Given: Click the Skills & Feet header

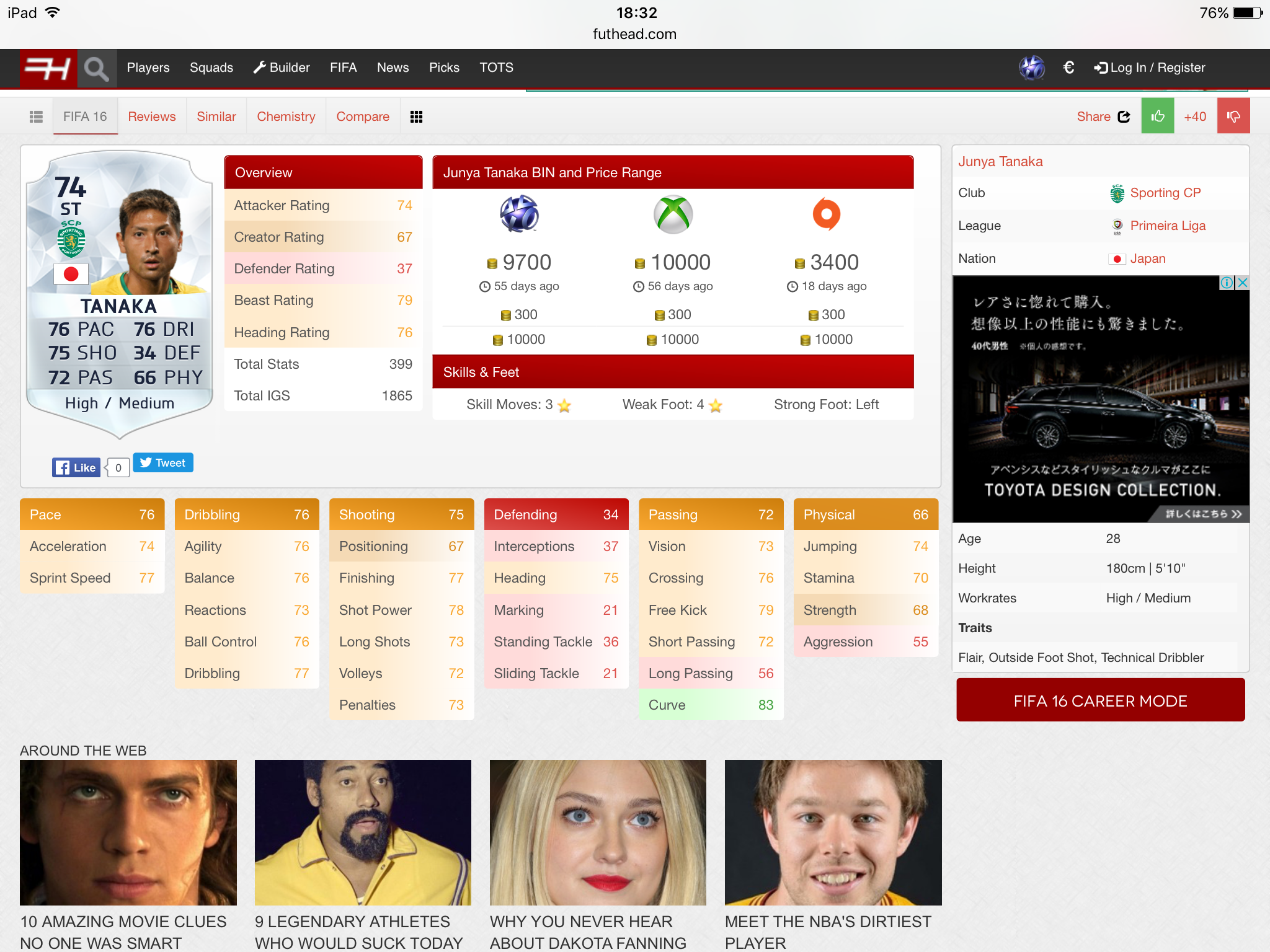Looking at the screenshot, I should [x=673, y=372].
